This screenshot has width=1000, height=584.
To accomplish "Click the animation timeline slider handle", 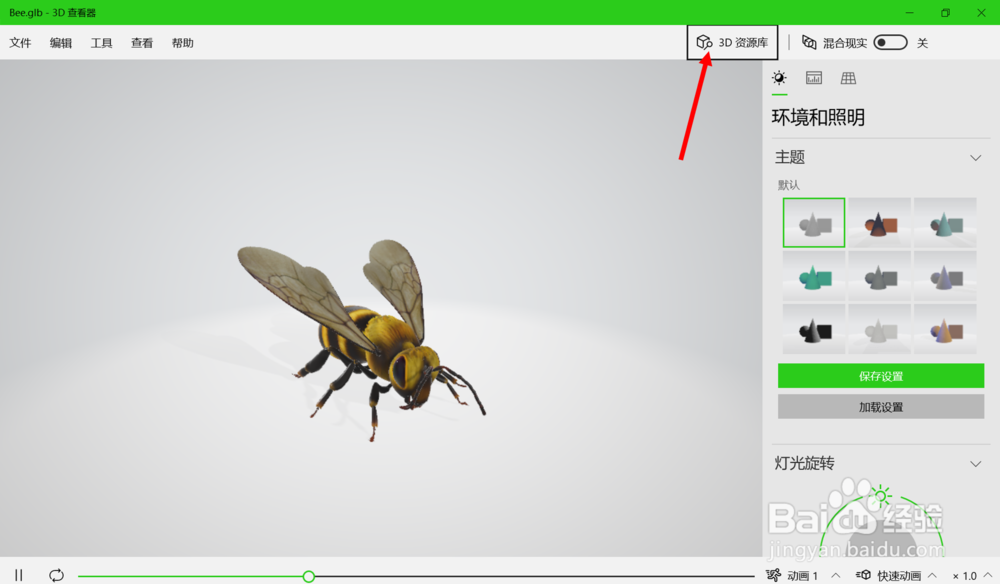I will 309,576.
